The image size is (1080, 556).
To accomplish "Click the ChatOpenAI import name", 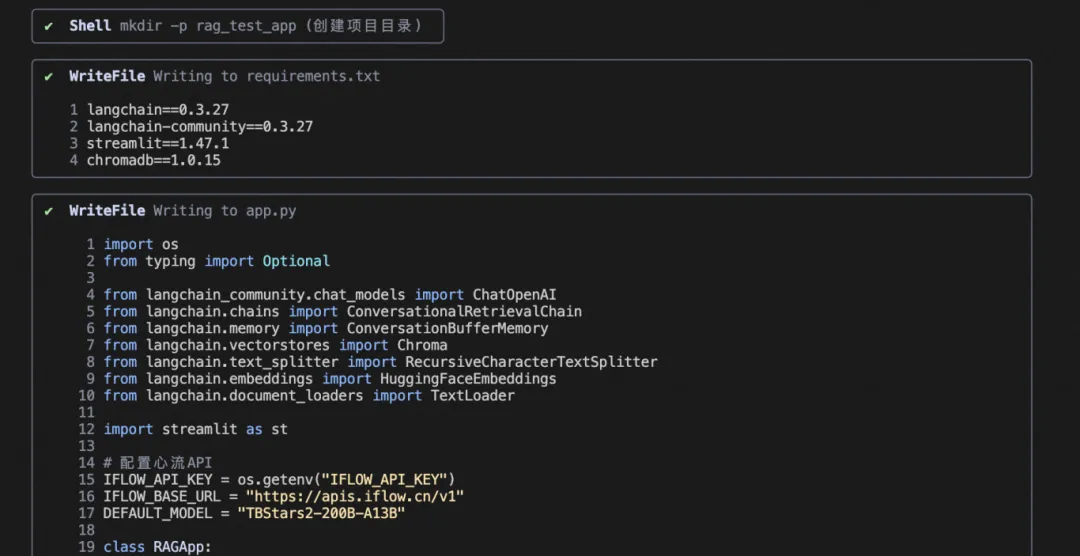I will pyautogui.click(x=514, y=295).
